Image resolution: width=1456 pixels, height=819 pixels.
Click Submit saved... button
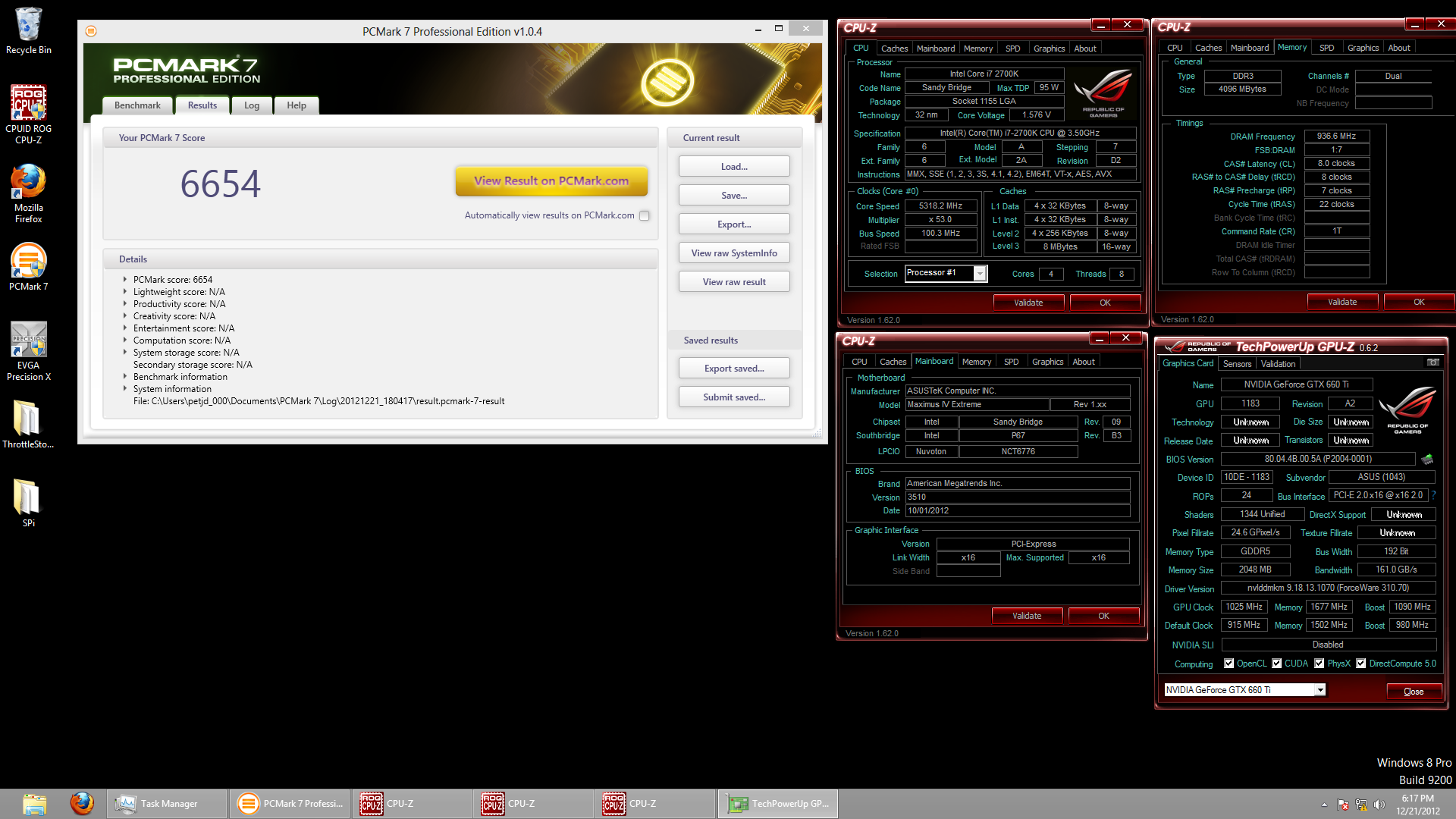click(734, 397)
